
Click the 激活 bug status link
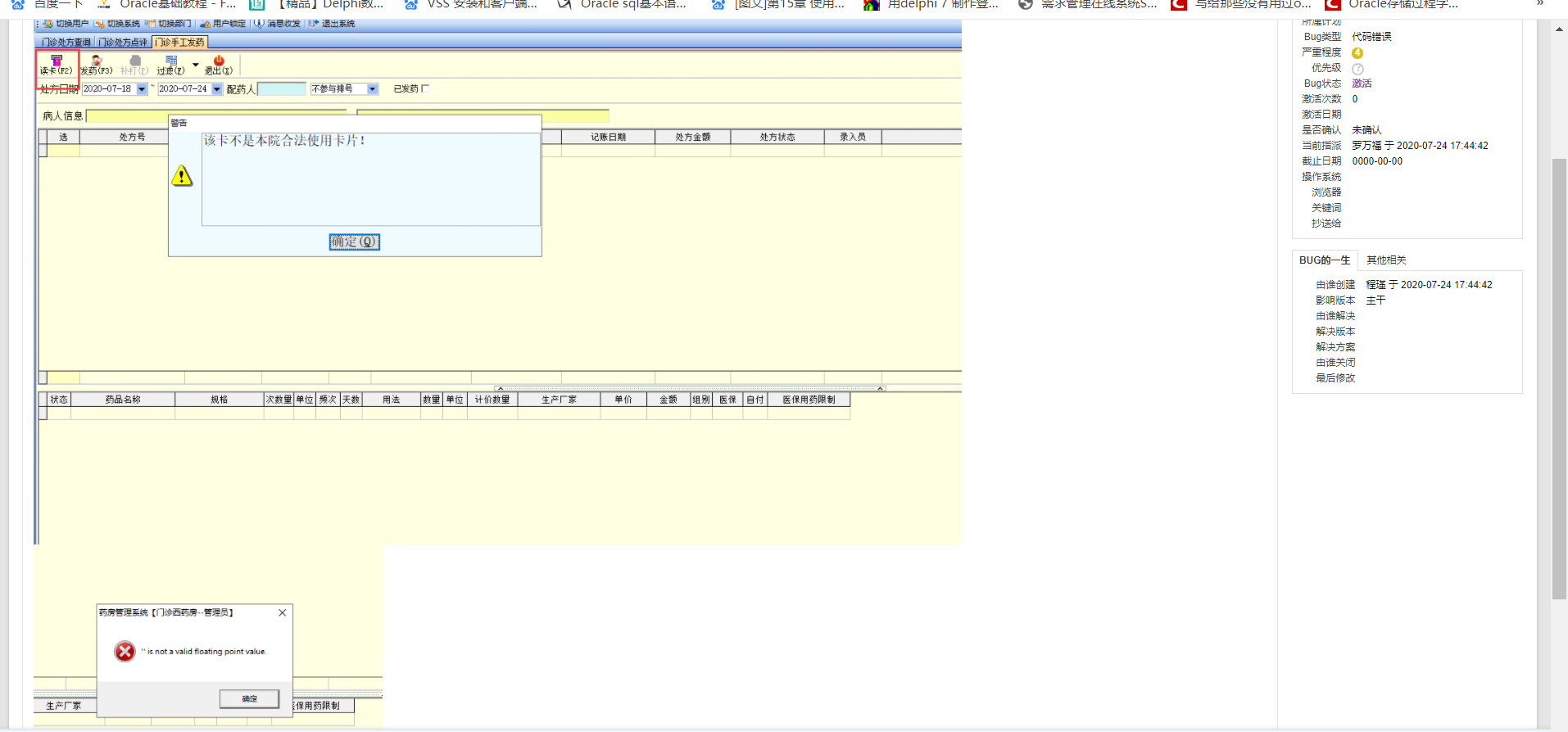click(x=1362, y=84)
